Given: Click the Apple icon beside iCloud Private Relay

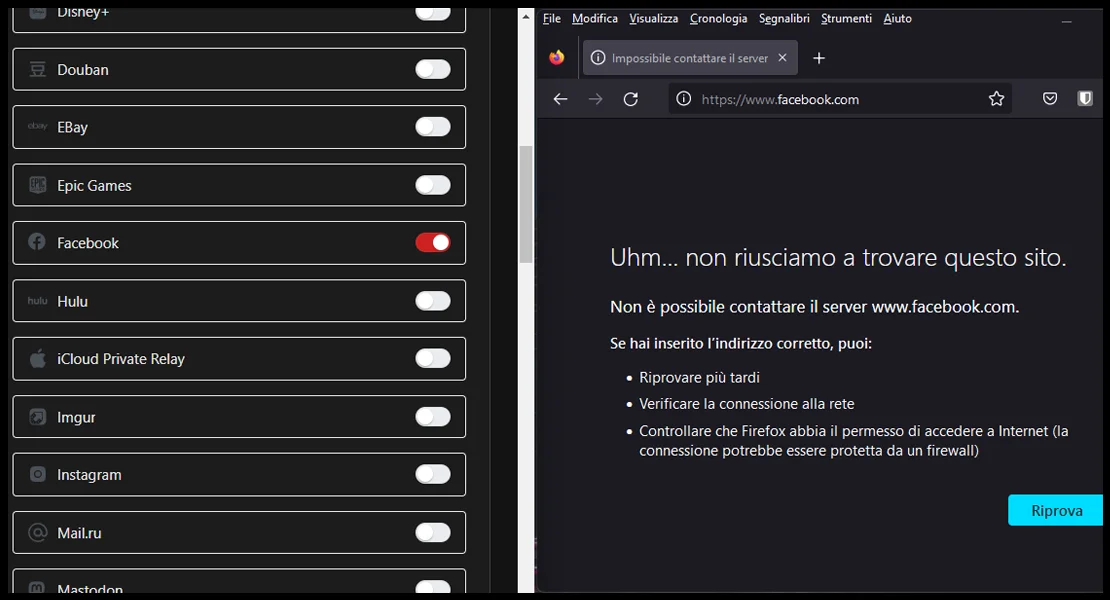Looking at the screenshot, I should (x=37, y=358).
